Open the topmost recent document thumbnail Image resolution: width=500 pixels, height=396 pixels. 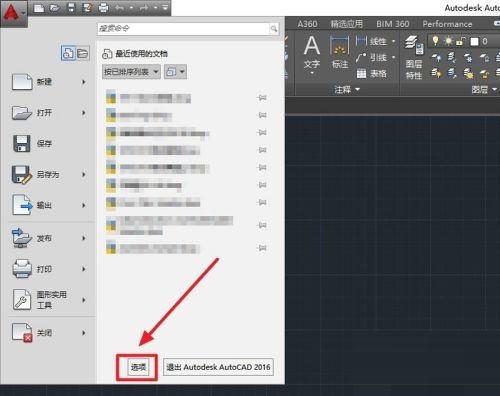pyautogui.click(x=111, y=97)
